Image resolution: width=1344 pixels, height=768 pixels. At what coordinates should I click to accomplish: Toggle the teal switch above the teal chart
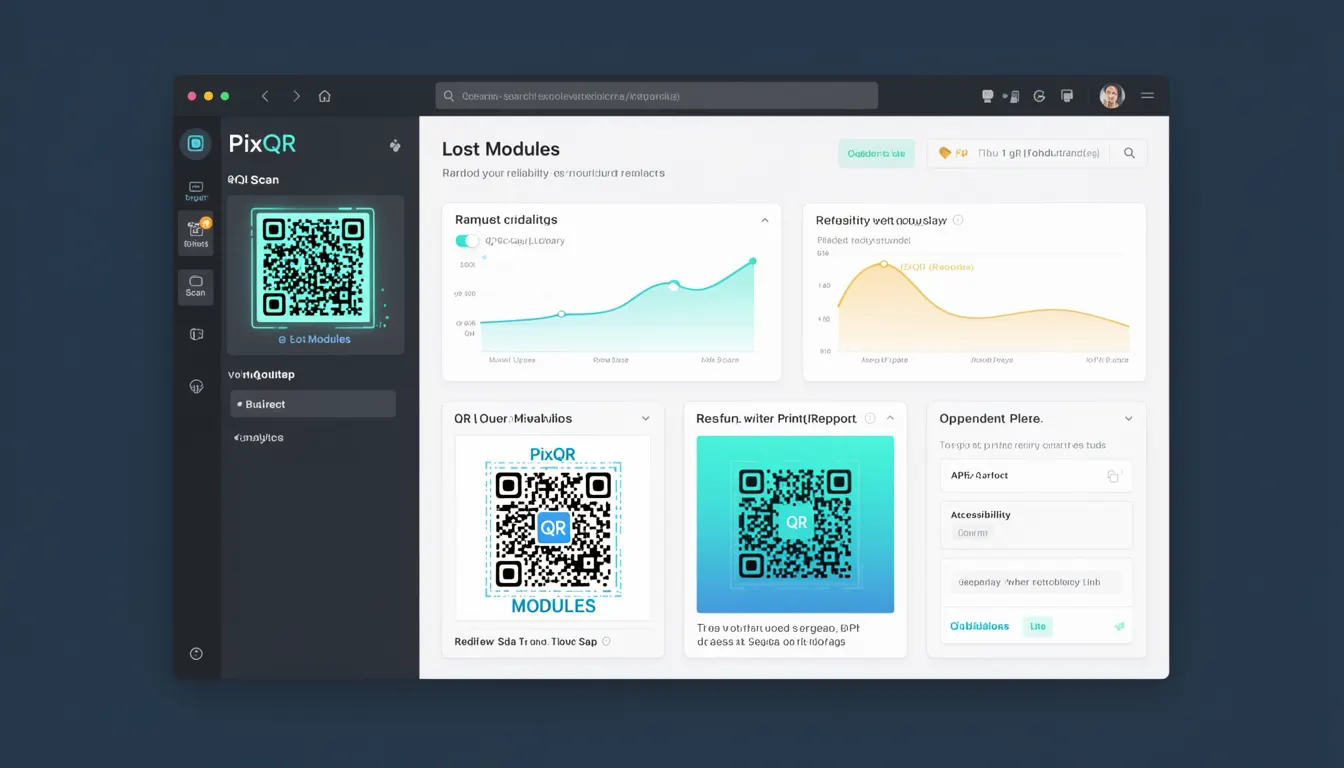[x=467, y=241]
